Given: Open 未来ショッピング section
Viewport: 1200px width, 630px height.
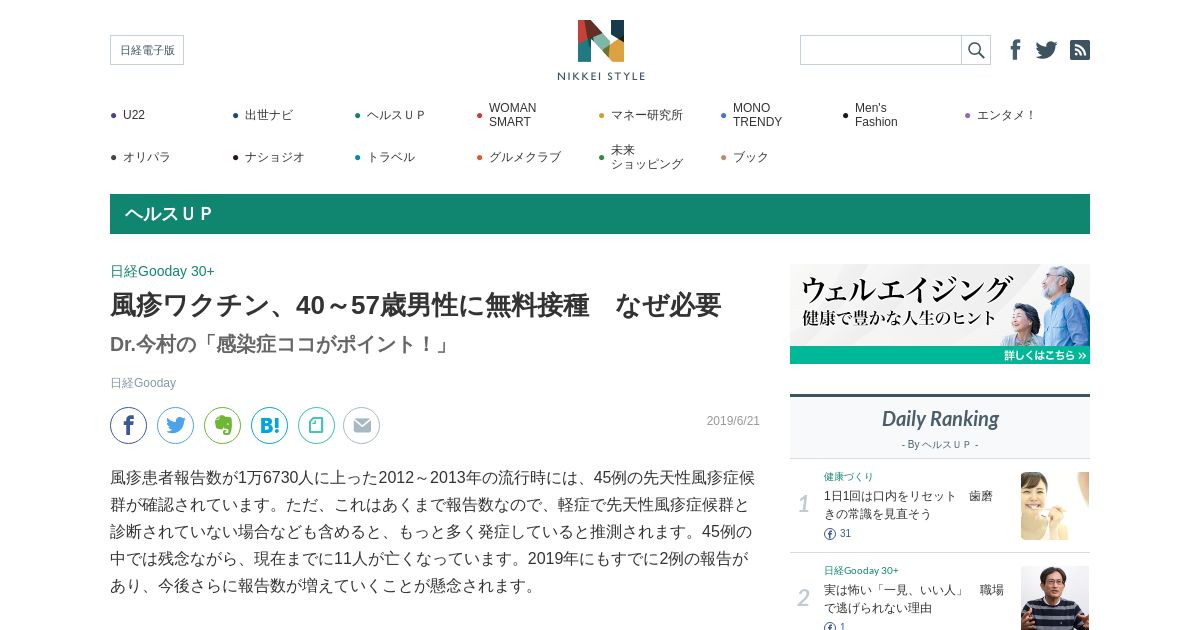Looking at the screenshot, I should click(646, 157).
